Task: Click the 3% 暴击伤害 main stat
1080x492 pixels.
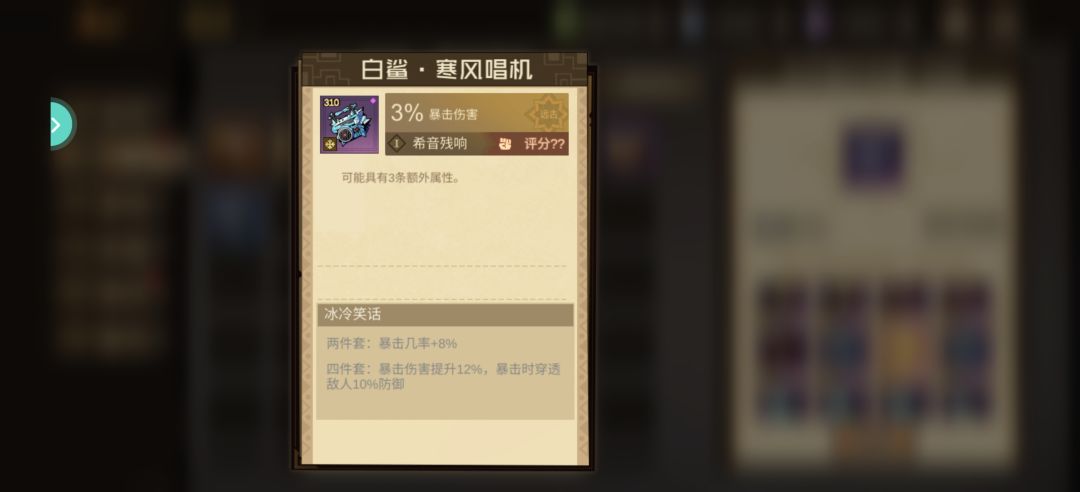Action: [434, 113]
